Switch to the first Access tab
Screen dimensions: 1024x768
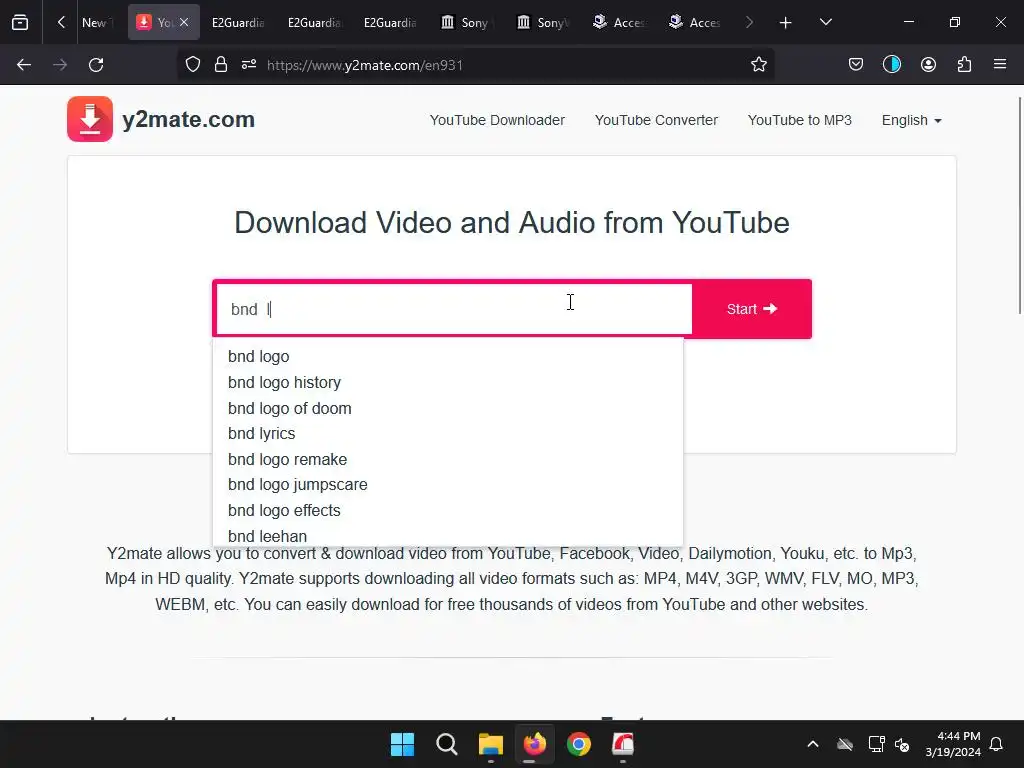[618, 22]
